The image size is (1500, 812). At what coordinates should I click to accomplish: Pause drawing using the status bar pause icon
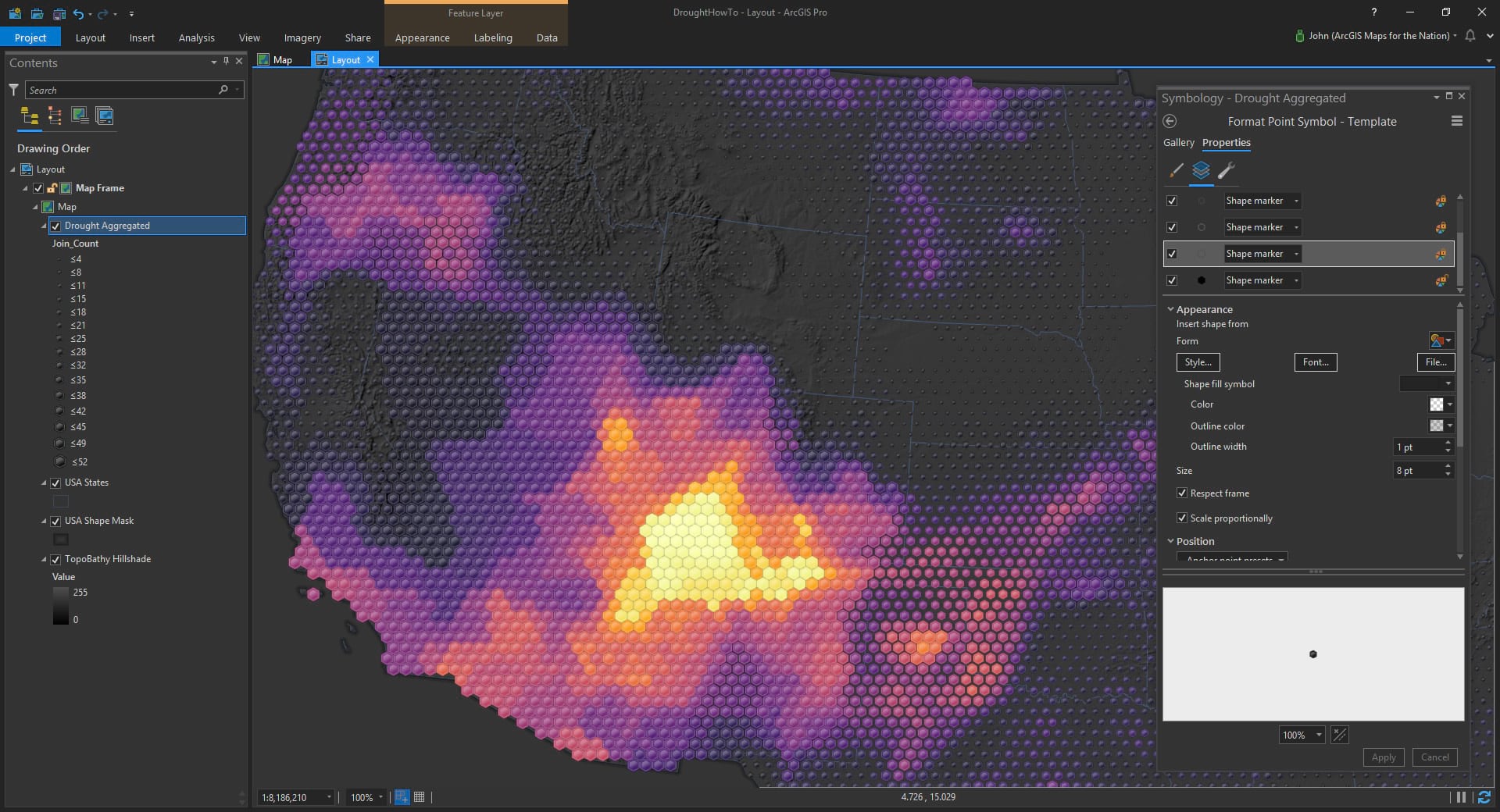(x=1461, y=797)
